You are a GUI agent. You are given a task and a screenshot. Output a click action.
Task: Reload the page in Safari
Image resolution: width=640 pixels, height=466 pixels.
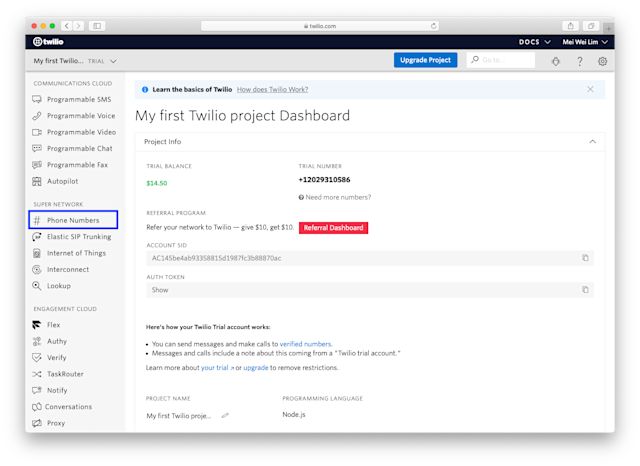tap(433, 26)
